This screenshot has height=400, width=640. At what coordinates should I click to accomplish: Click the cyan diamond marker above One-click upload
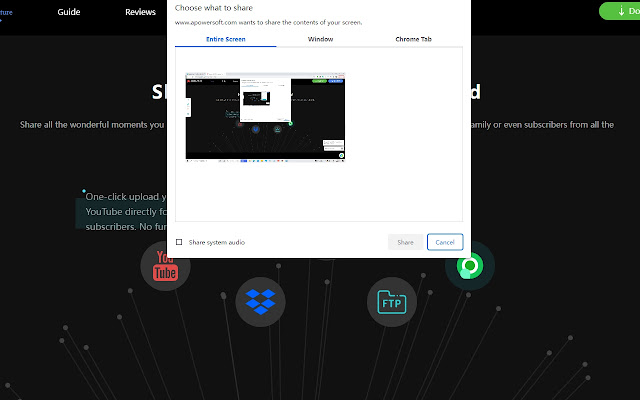(x=84, y=191)
